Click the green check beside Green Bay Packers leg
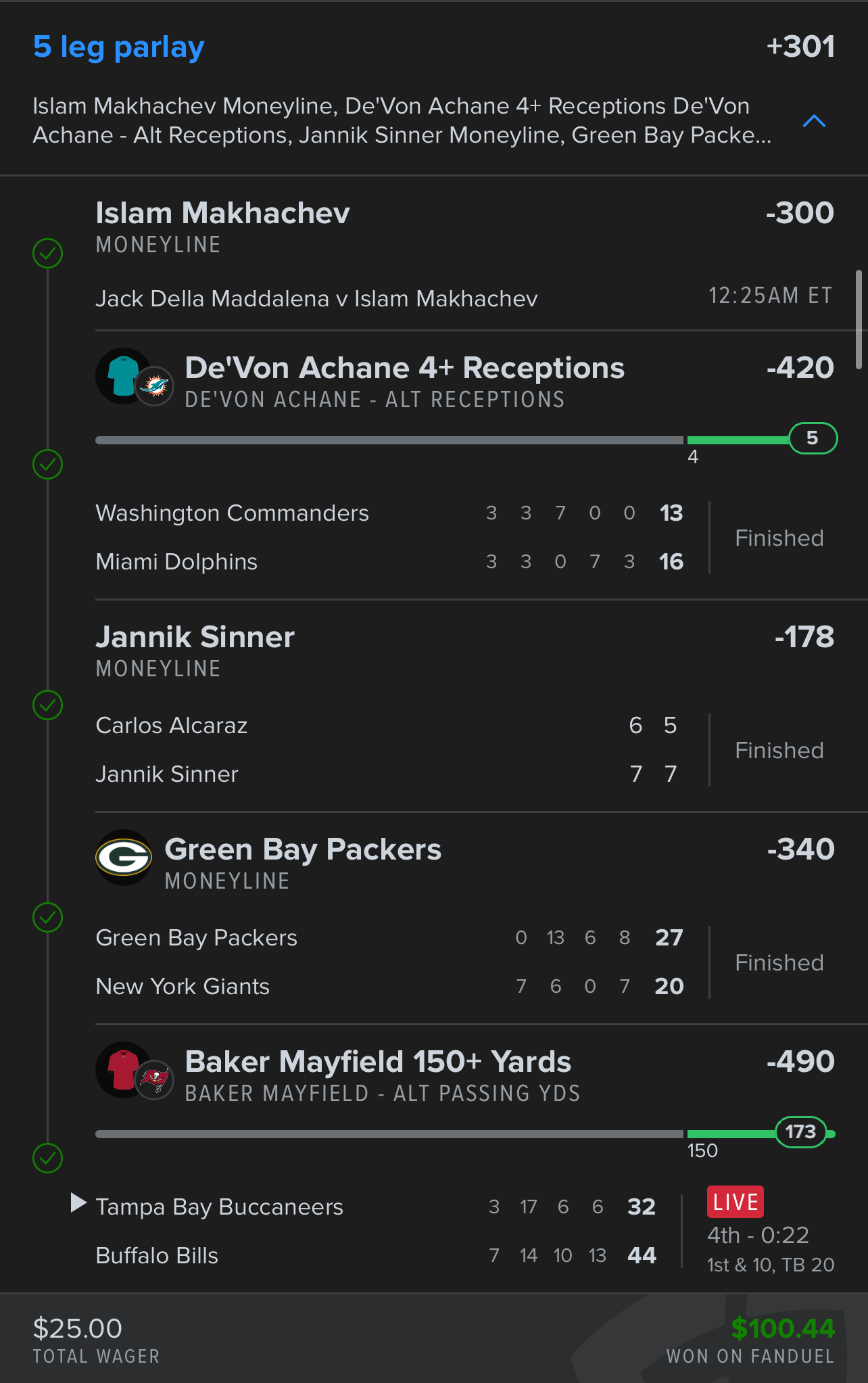The image size is (868, 1383). [x=48, y=918]
